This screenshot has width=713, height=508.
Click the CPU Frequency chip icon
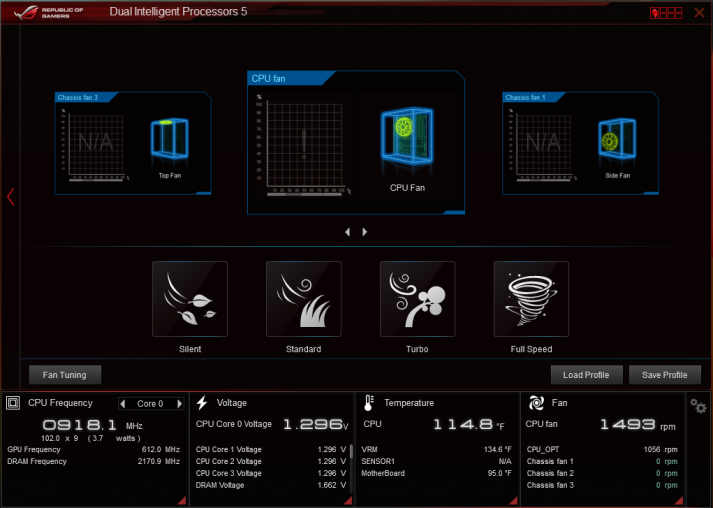click(x=13, y=403)
